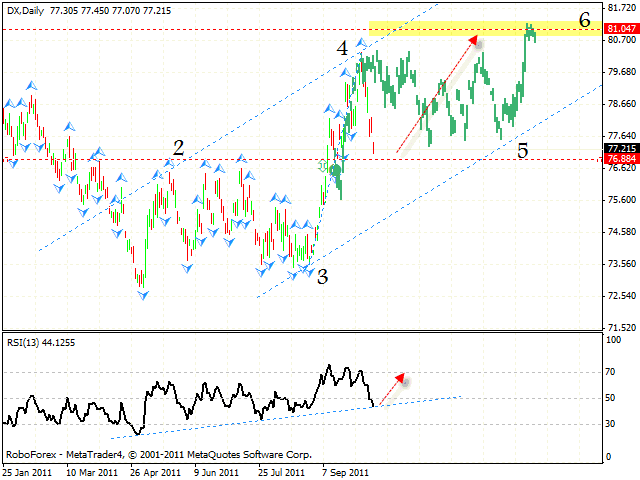Click wave label 2 above the horizontal line
Image resolution: width=640 pixels, height=480 pixels.
click(178, 148)
